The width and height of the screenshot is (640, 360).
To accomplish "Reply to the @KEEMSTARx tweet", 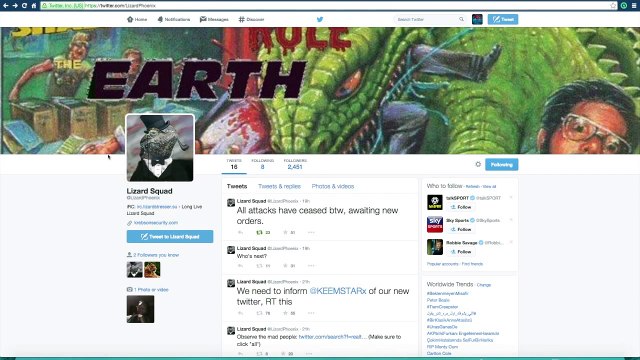I will tap(240, 313).
